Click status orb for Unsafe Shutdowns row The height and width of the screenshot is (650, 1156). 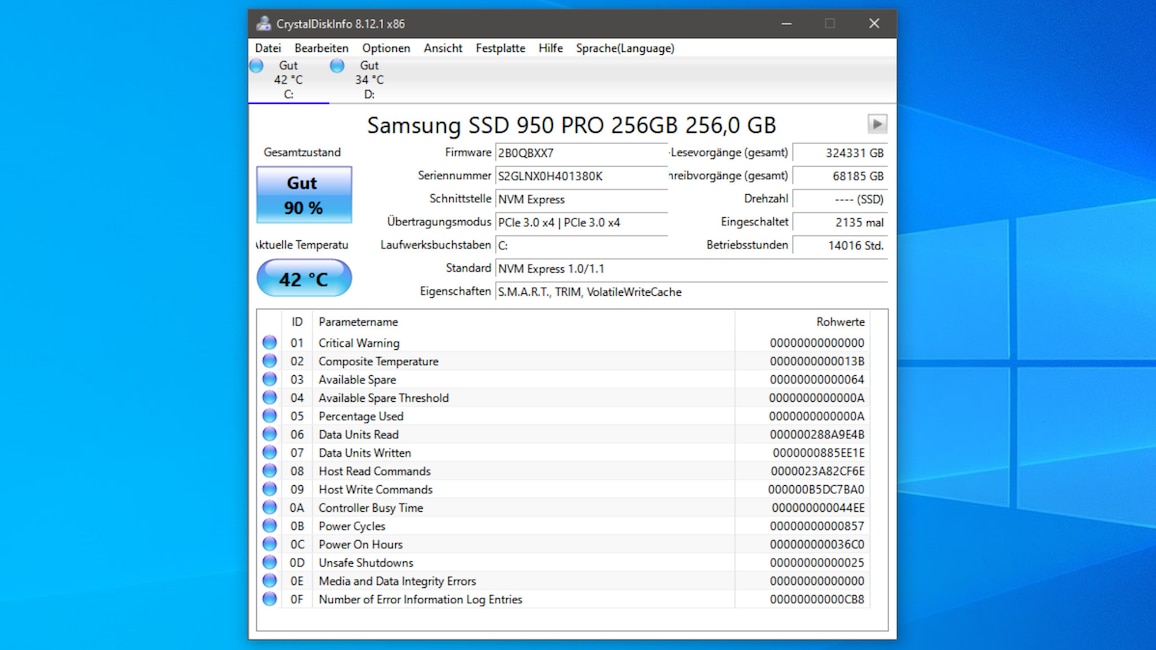pos(270,562)
